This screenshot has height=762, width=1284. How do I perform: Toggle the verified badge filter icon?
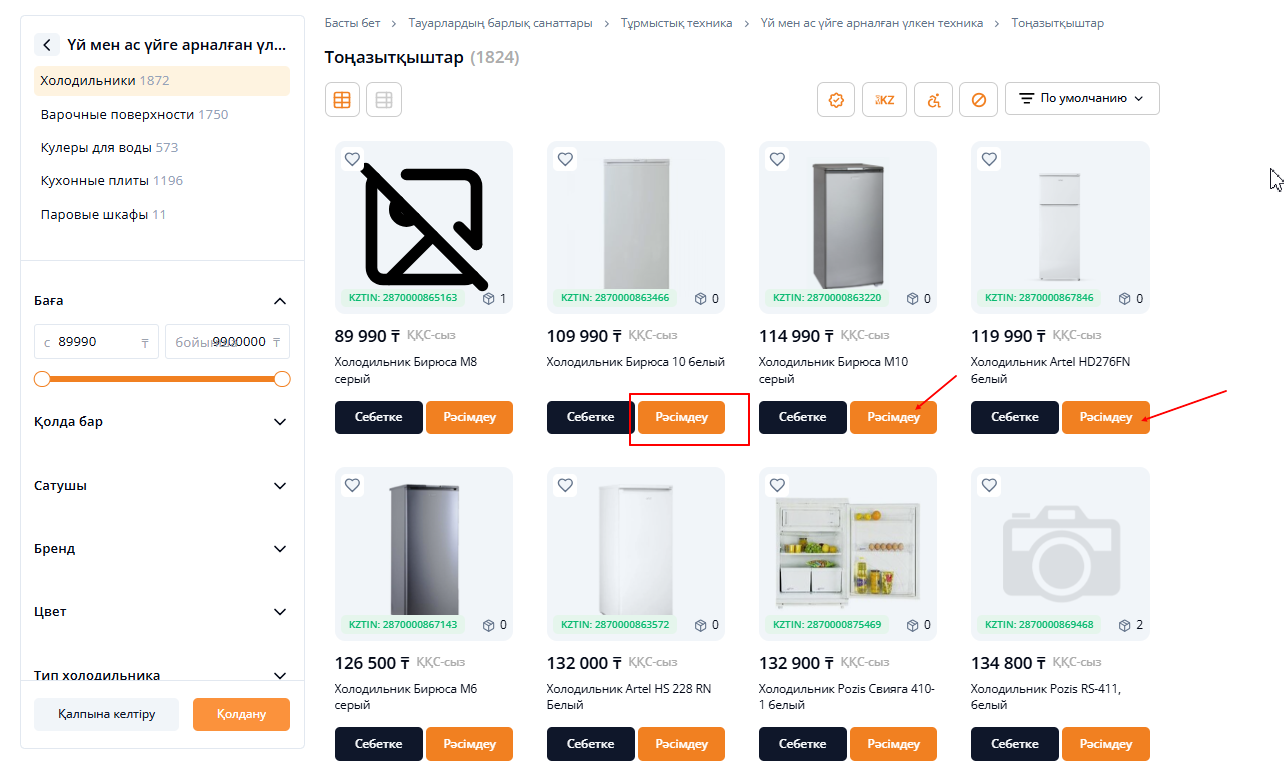coord(836,99)
